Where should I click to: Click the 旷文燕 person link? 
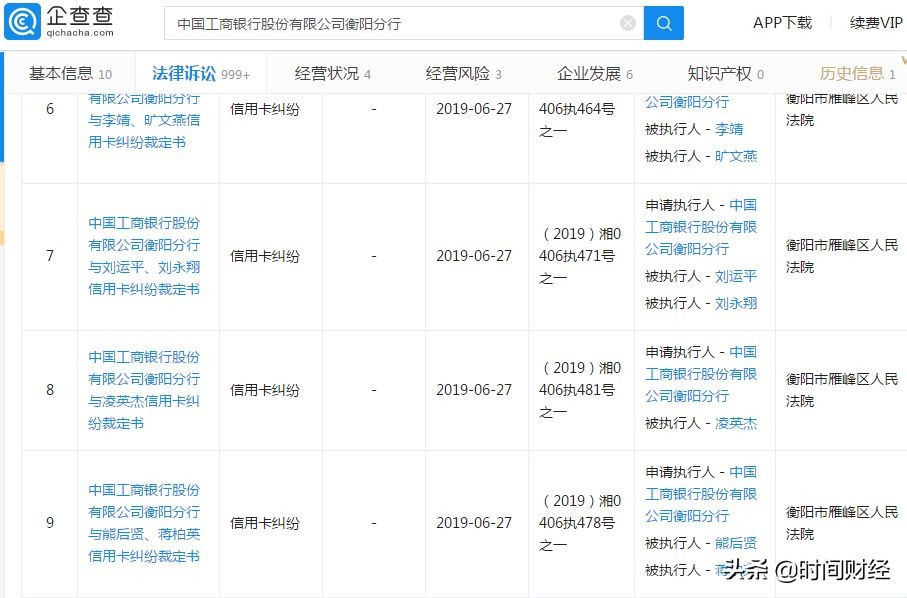737,157
